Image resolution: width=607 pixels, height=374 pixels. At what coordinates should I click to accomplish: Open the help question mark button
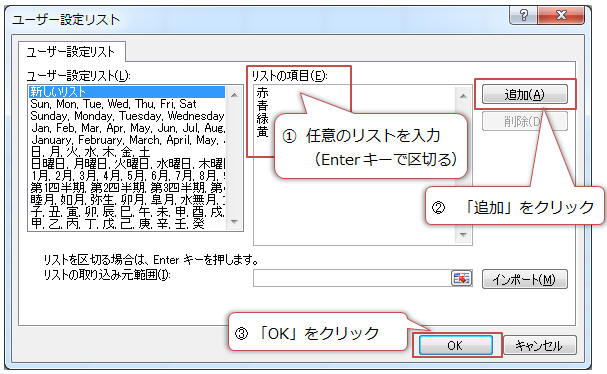click(523, 15)
